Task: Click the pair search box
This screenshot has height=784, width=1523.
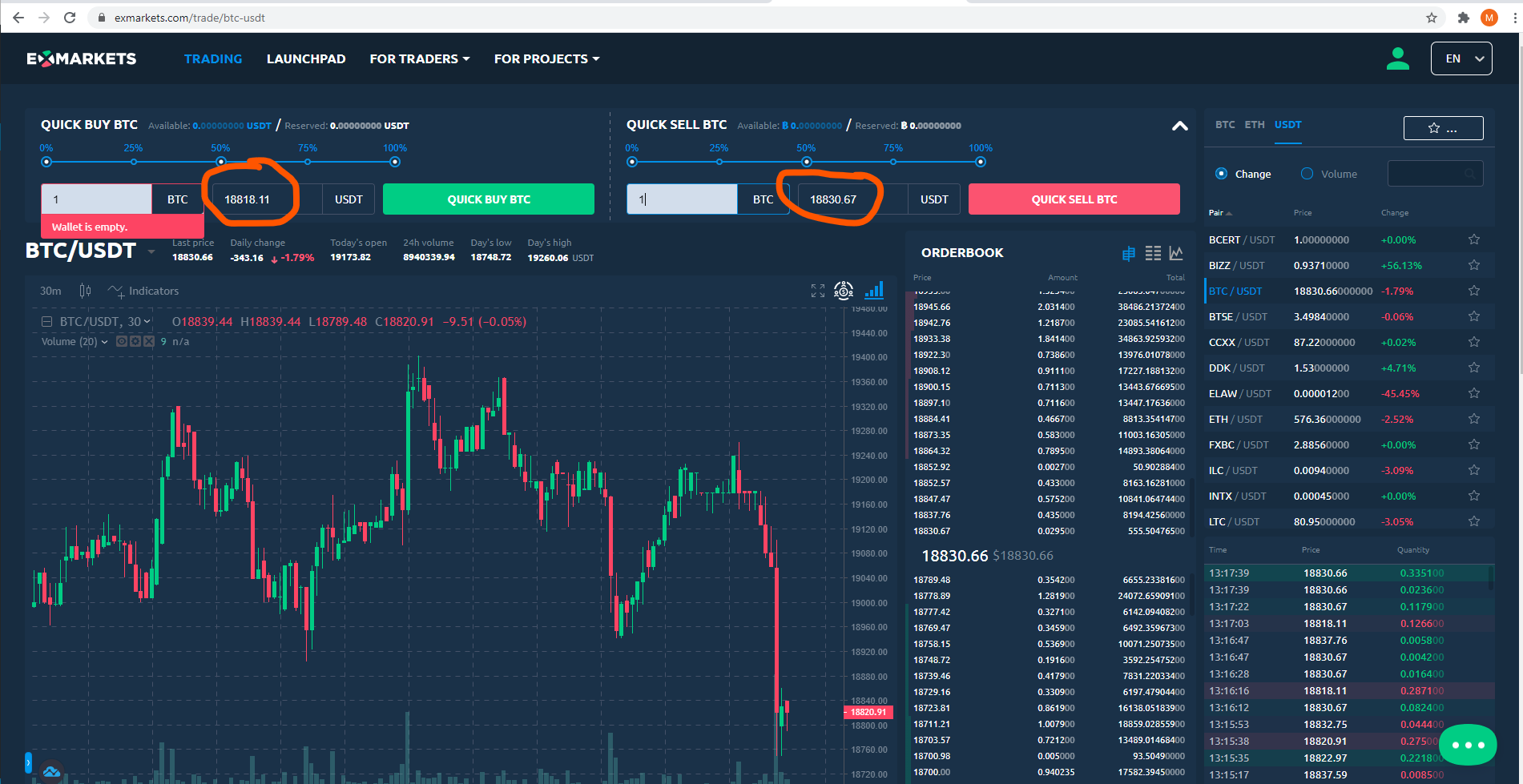Action: tap(1435, 174)
